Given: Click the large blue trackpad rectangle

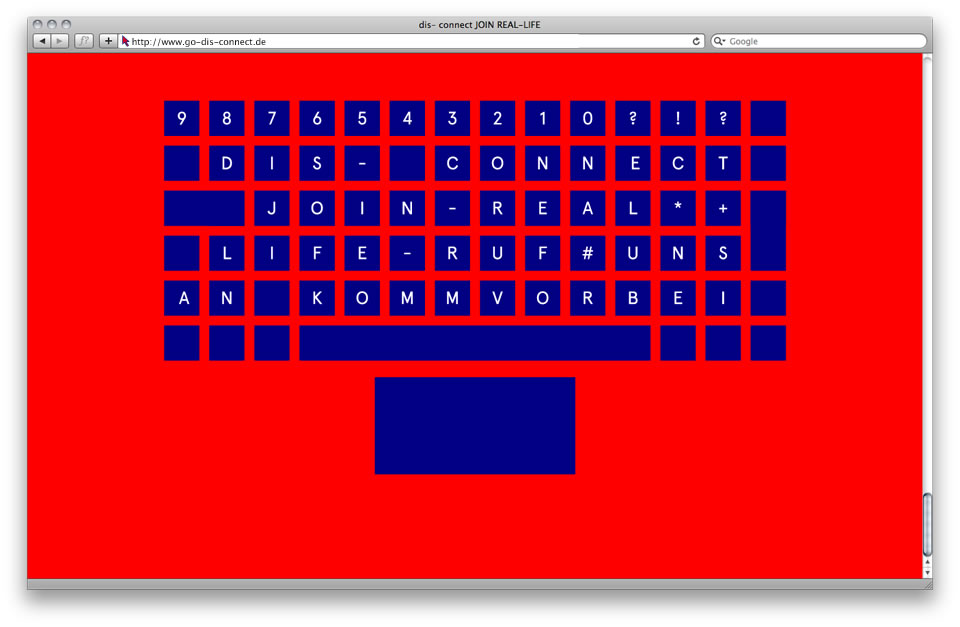Looking at the screenshot, I should (x=475, y=426).
